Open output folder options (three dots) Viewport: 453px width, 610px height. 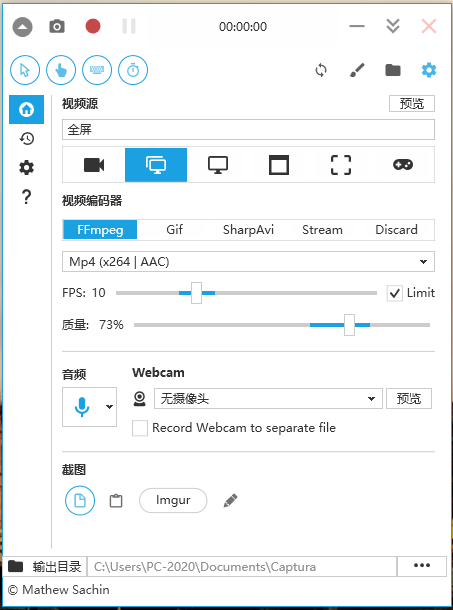[422, 566]
